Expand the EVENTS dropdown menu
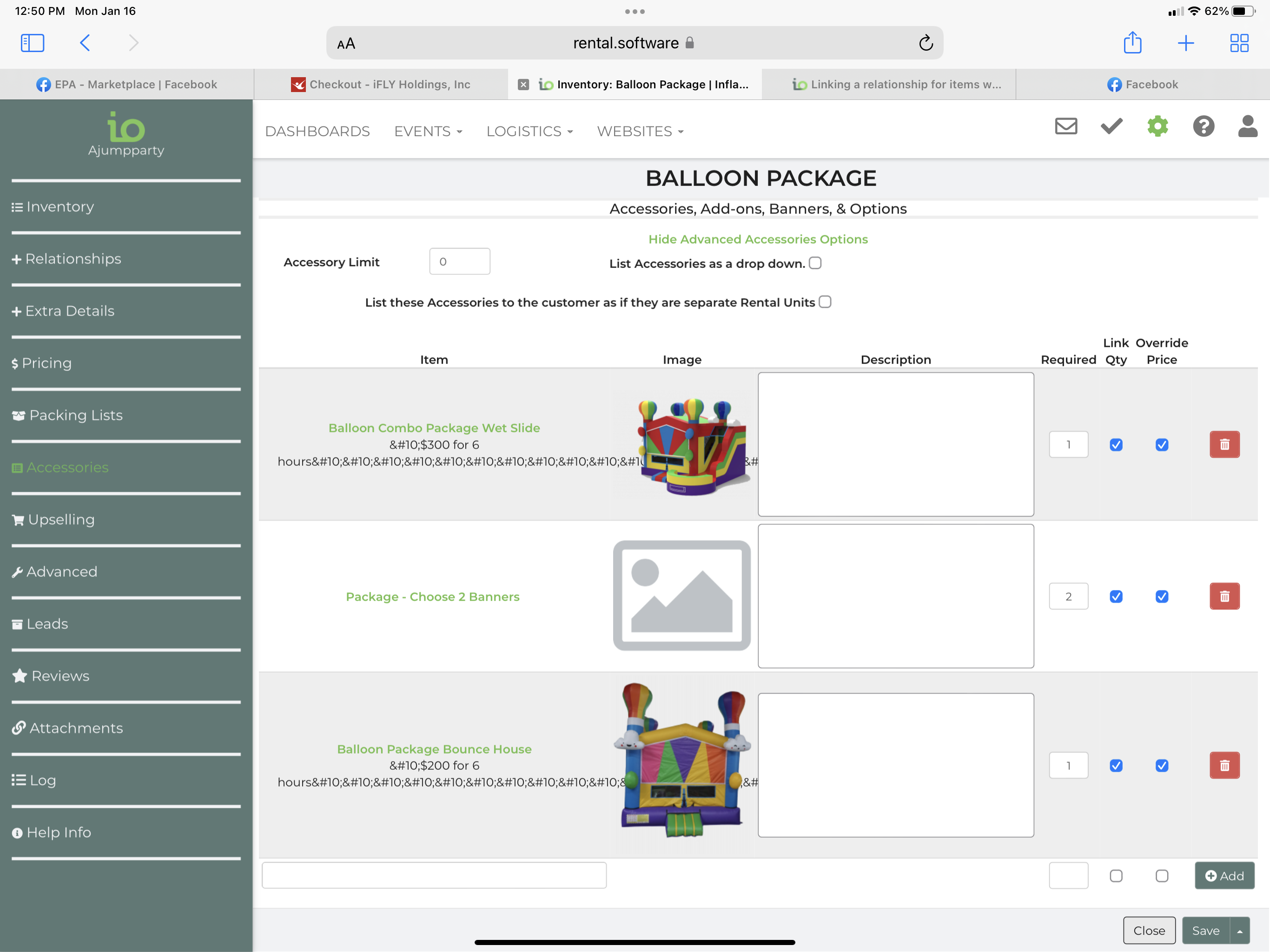The width and height of the screenshot is (1270, 952). (x=428, y=132)
